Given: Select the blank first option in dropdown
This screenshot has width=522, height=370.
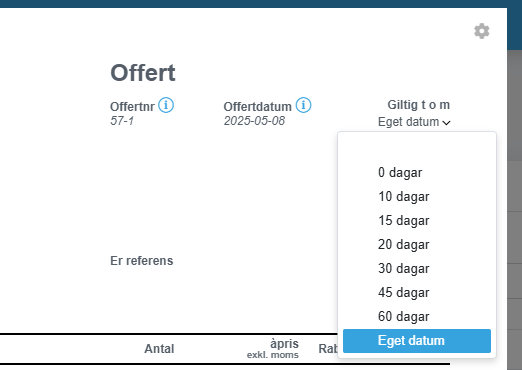Looking at the screenshot, I should click(x=417, y=148).
